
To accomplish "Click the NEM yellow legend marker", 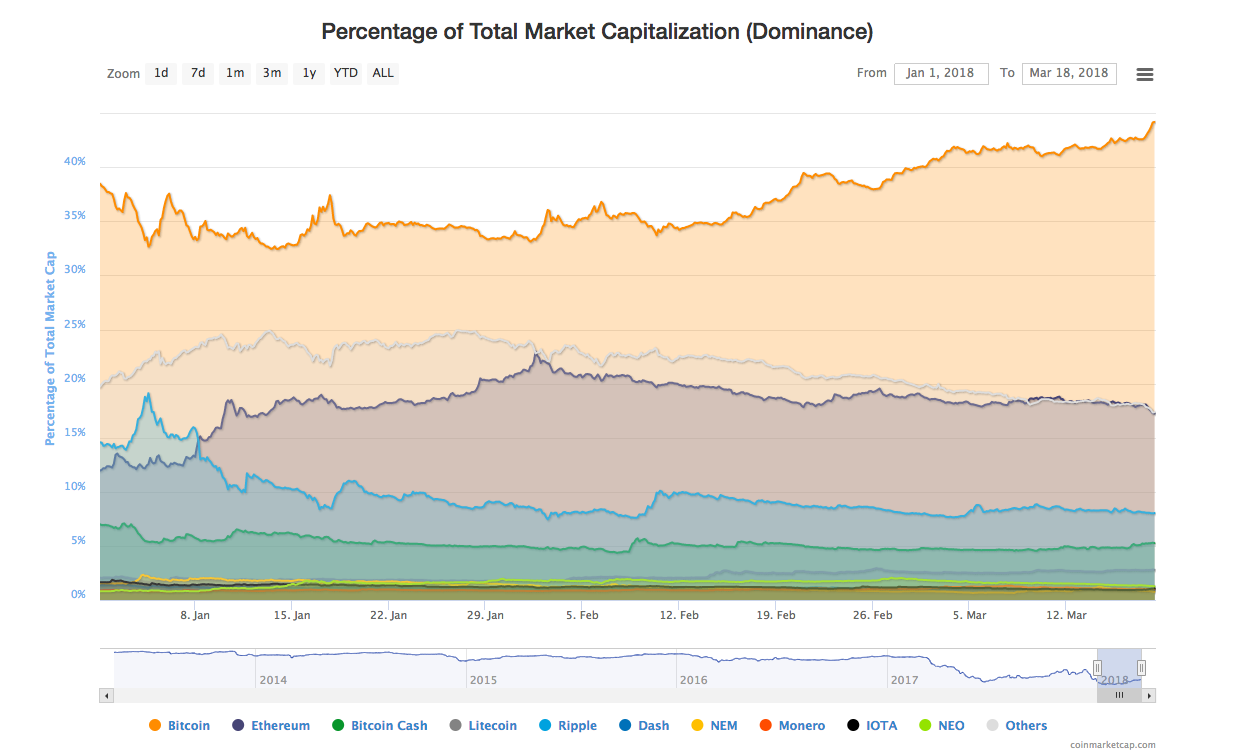I will [697, 726].
